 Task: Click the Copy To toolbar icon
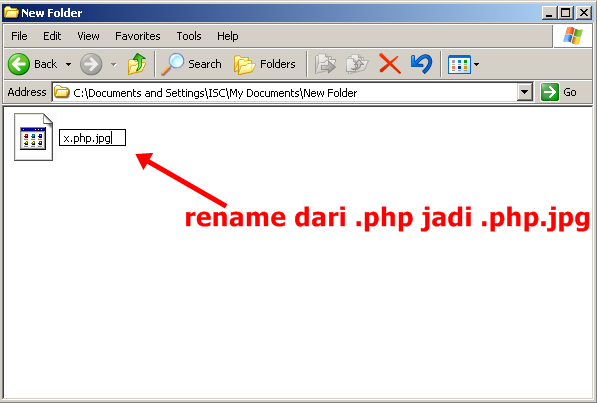pyautogui.click(x=357, y=64)
